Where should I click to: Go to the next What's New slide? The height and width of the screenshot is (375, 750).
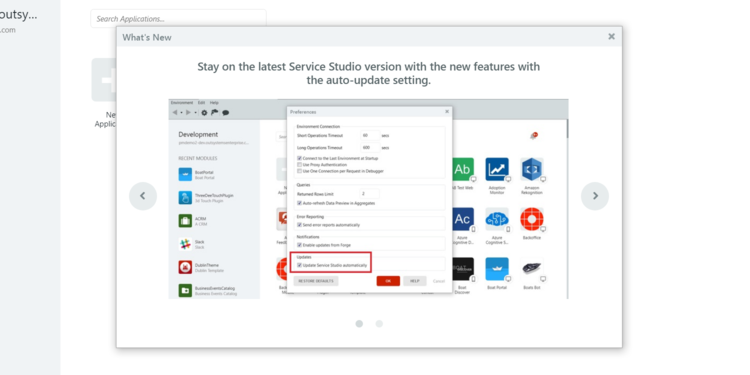click(x=595, y=196)
